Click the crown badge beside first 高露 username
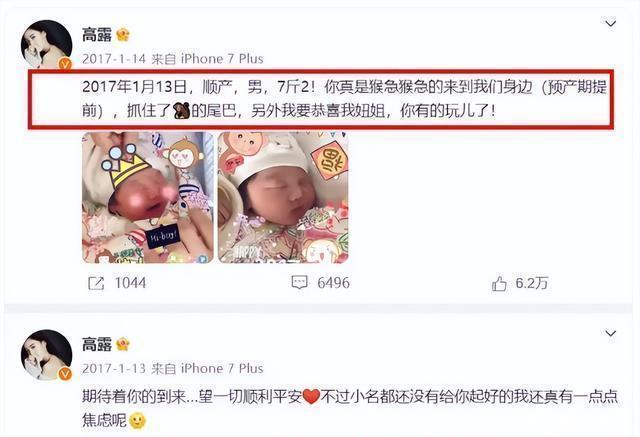This screenshot has width=640, height=437. 123,35
